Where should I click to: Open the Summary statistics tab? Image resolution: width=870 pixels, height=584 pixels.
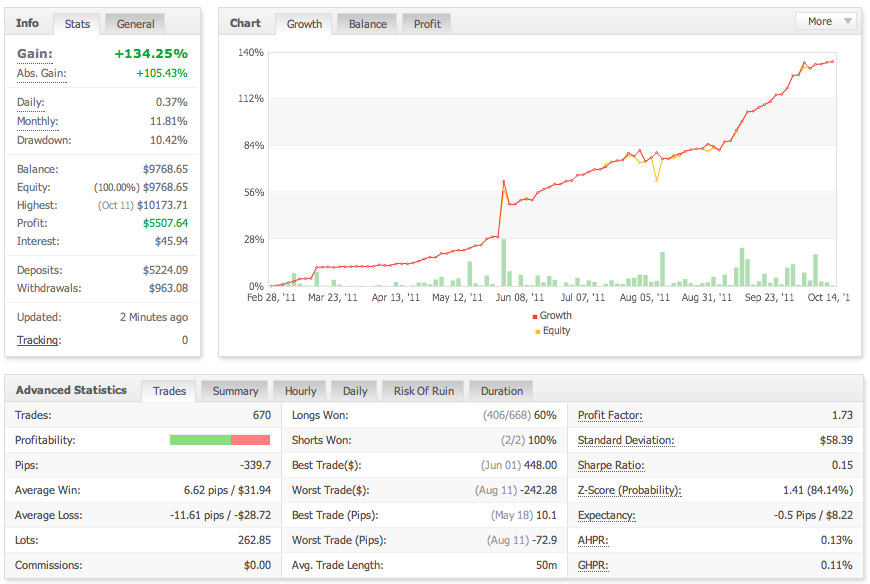(235, 391)
